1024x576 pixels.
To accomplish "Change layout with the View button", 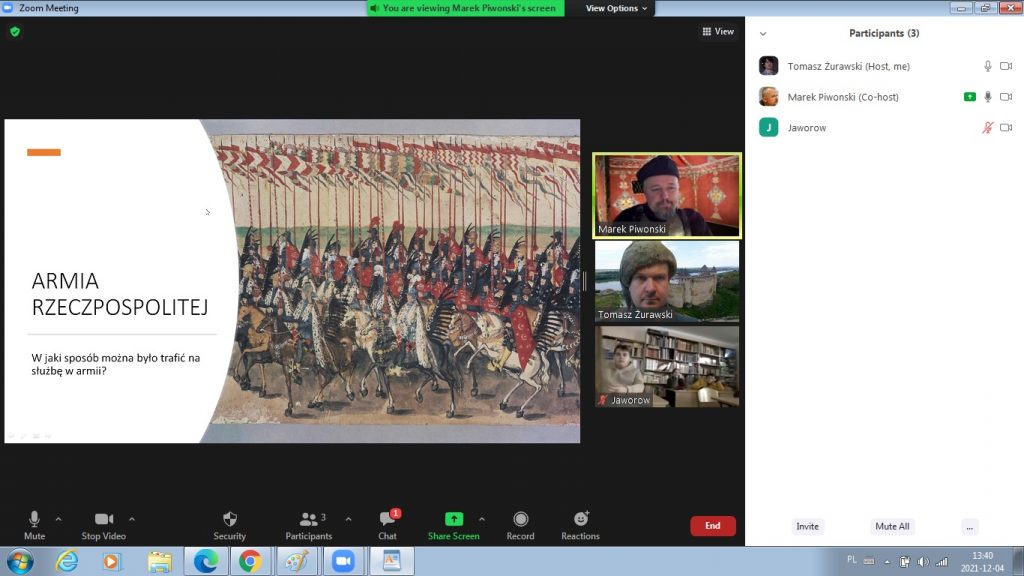I will click(719, 32).
